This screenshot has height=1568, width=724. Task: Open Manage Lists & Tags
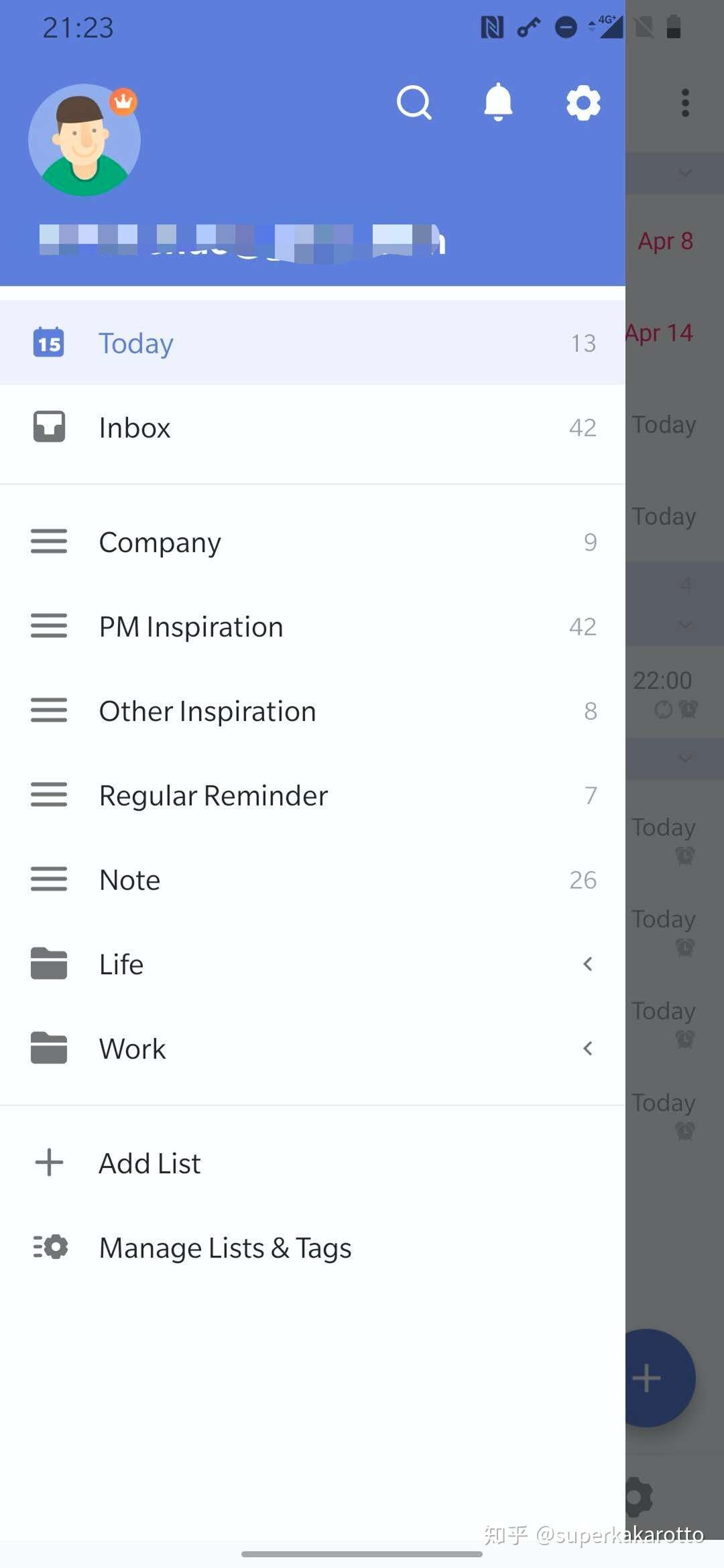click(x=225, y=1248)
